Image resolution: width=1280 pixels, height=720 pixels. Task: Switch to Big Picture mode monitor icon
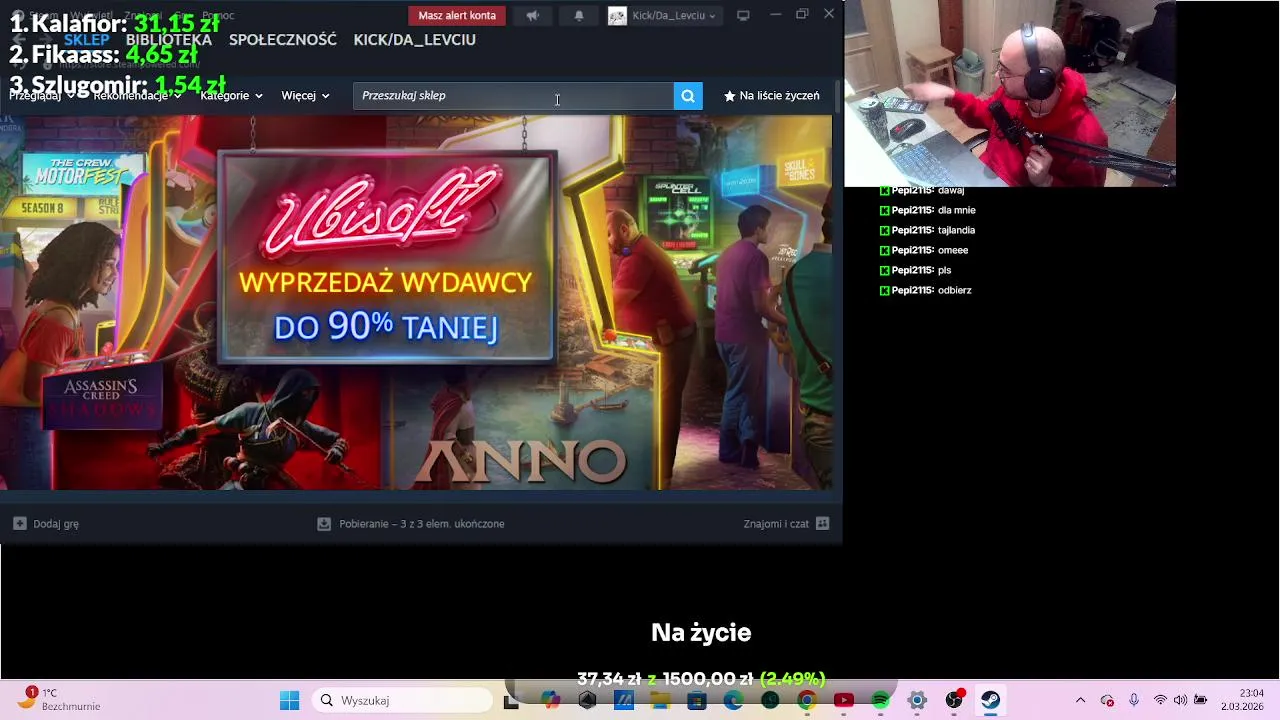pyautogui.click(x=743, y=16)
